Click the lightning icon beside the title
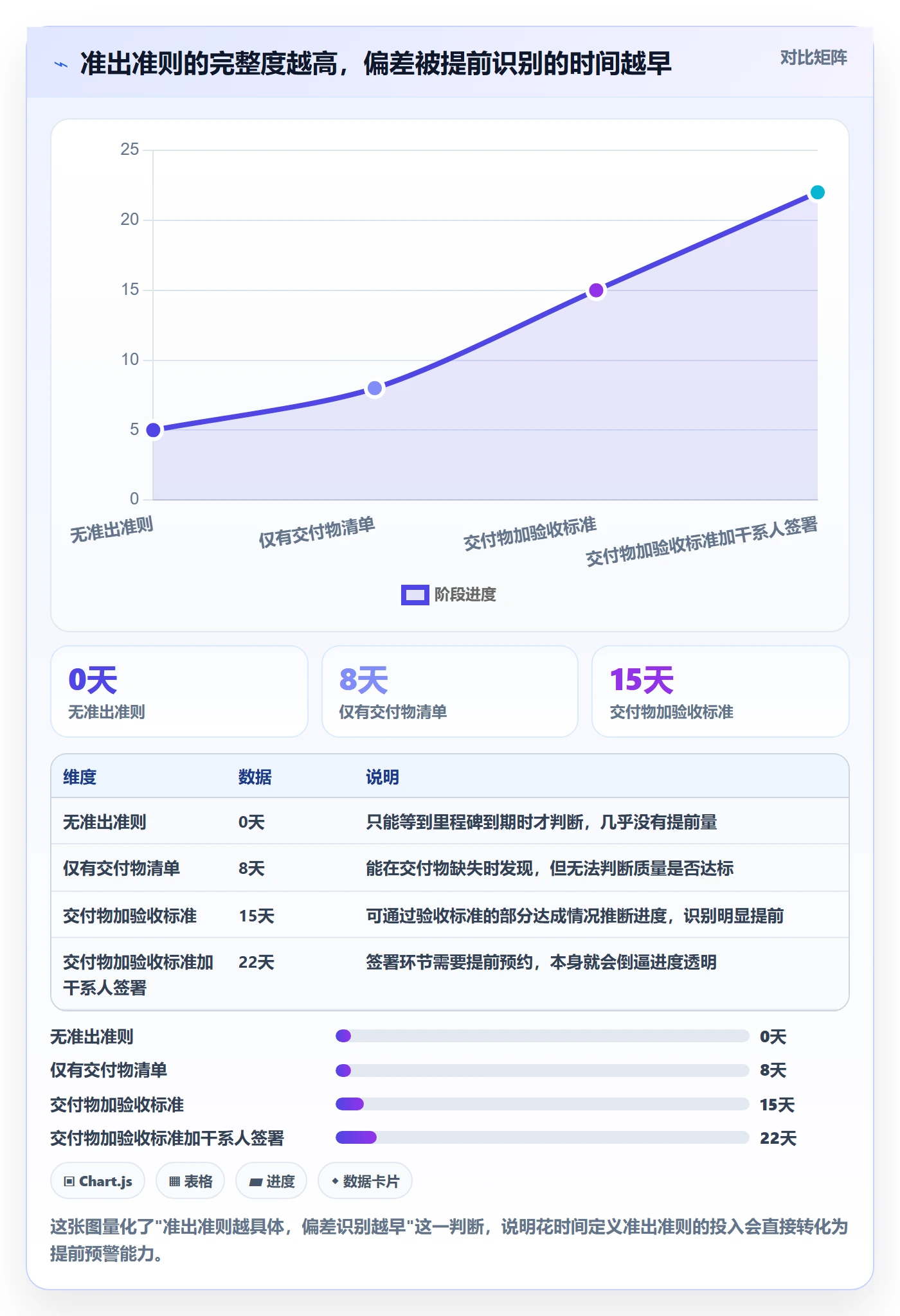The height and width of the screenshot is (1316, 900). pos(61,64)
